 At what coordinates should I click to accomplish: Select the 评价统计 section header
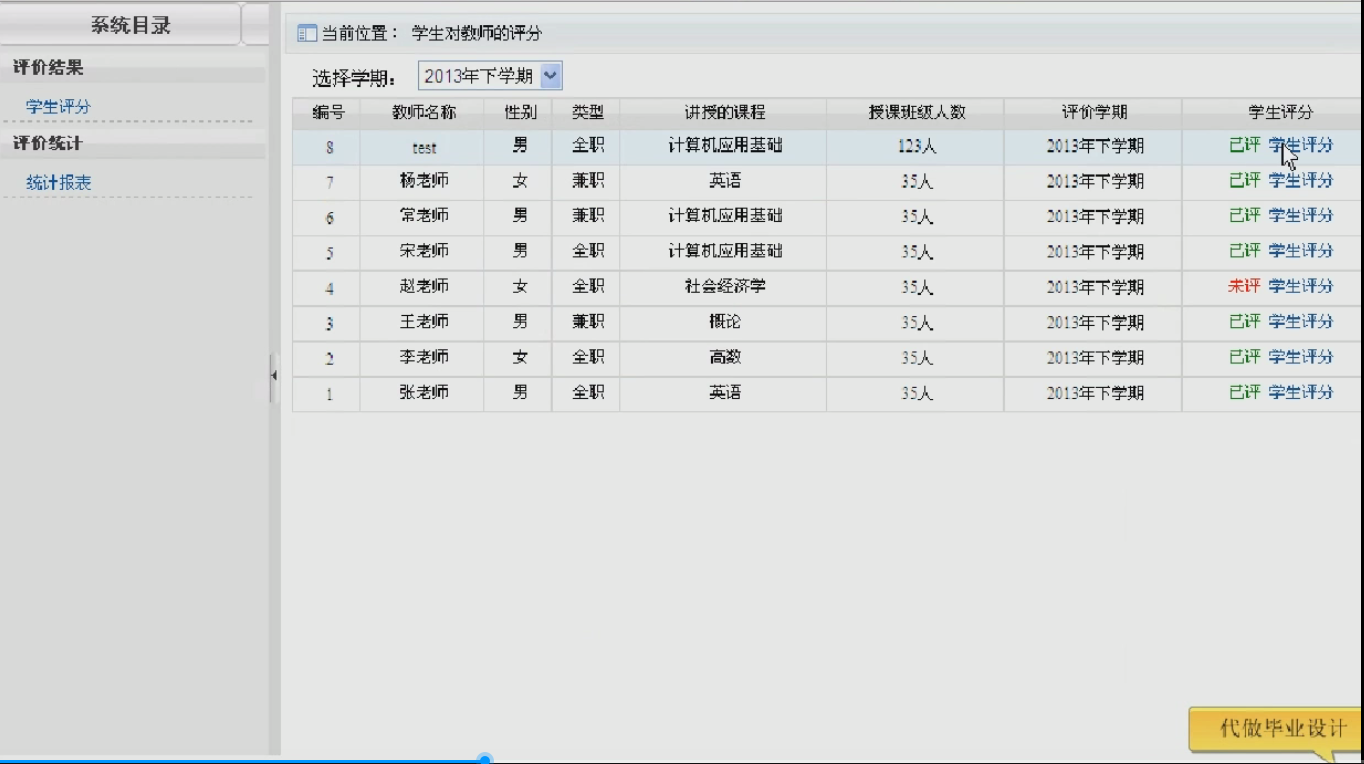[x=48, y=143]
